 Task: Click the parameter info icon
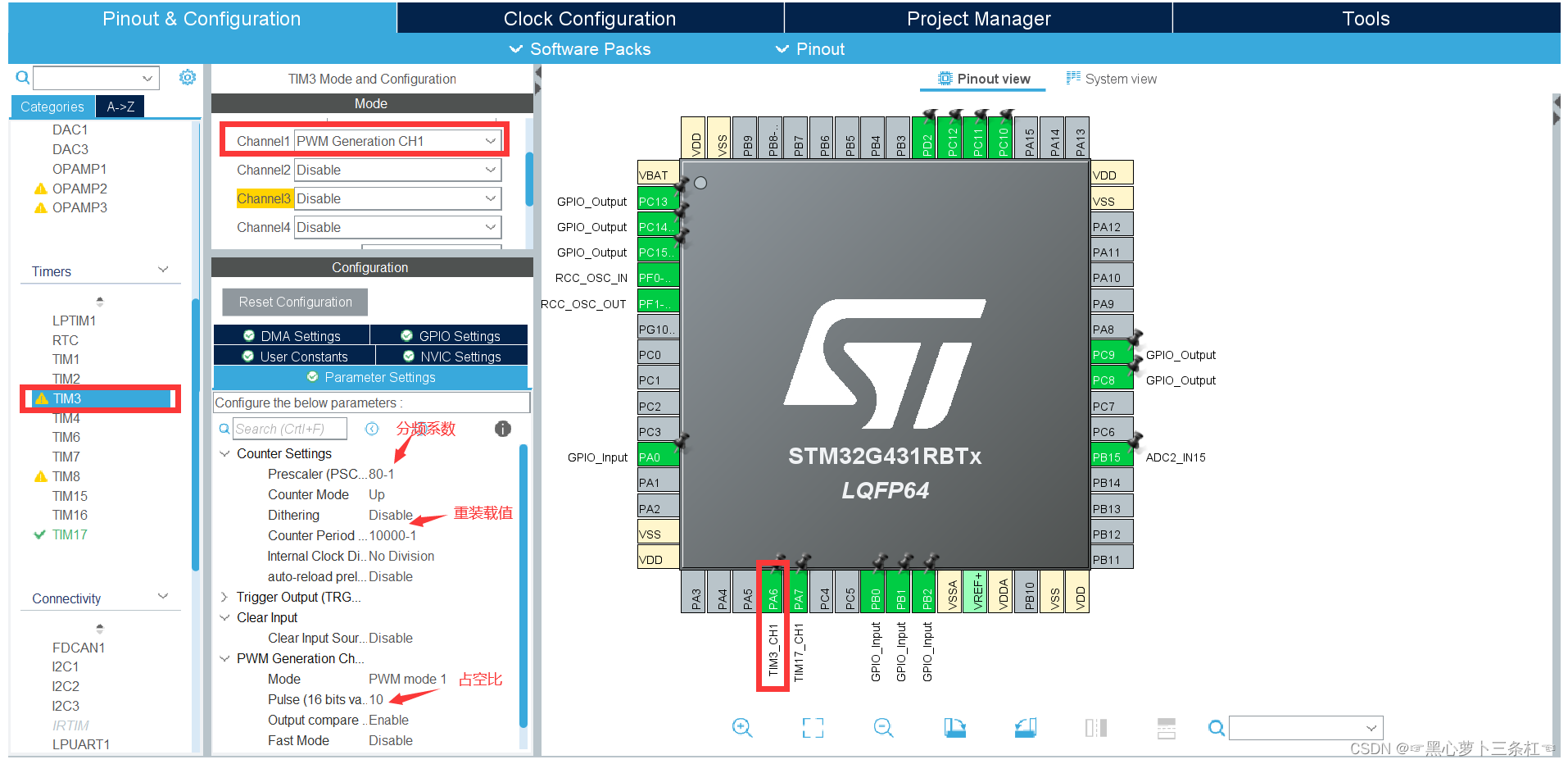click(503, 429)
